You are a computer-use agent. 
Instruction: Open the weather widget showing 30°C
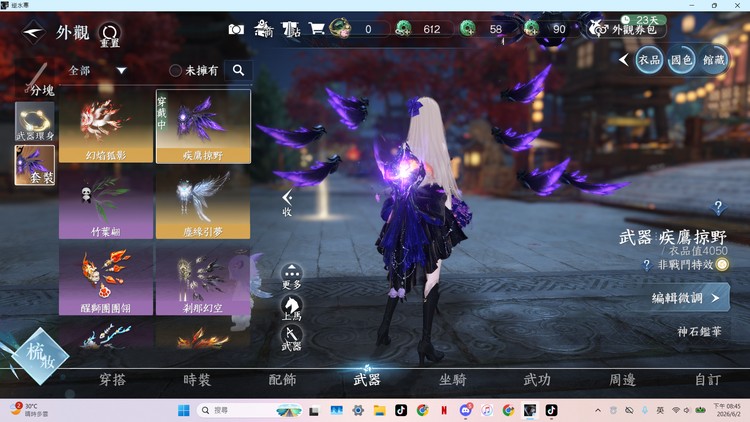coord(30,410)
